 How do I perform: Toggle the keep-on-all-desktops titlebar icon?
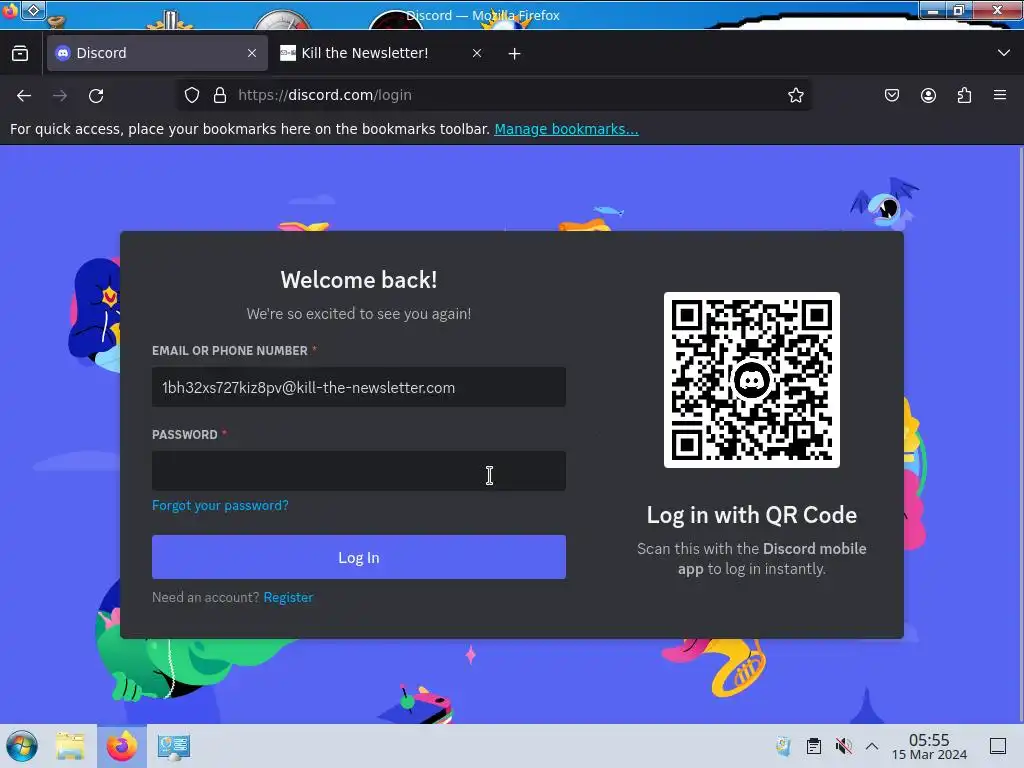coord(33,10)
